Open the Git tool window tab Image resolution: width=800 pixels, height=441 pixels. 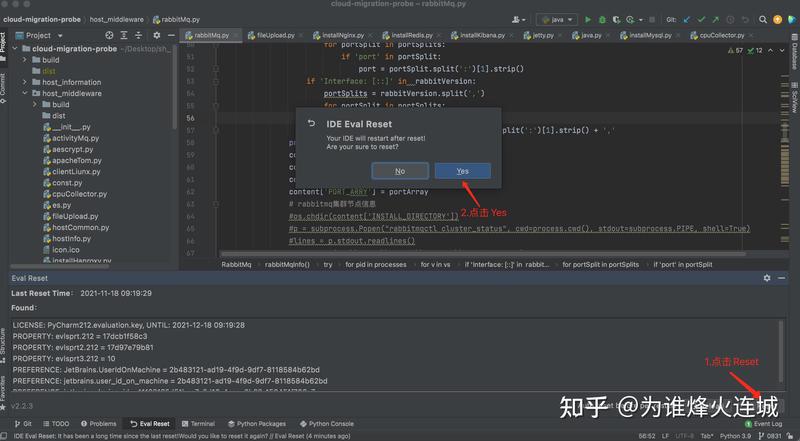coord(23,424)
